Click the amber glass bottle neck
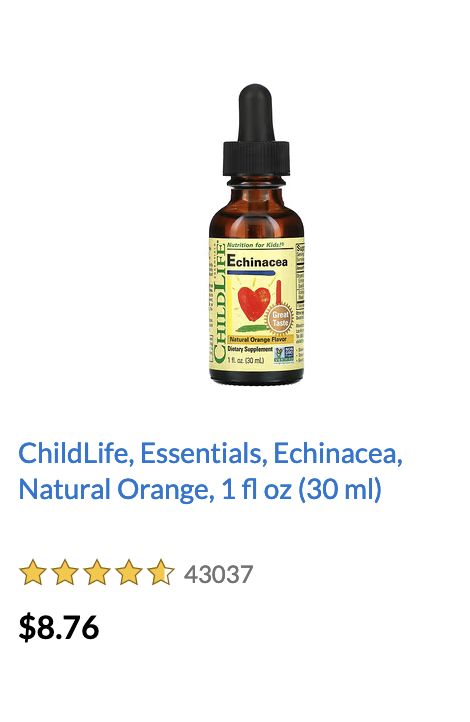The height and width of the screenshot is (722, 470). [256, 193]
